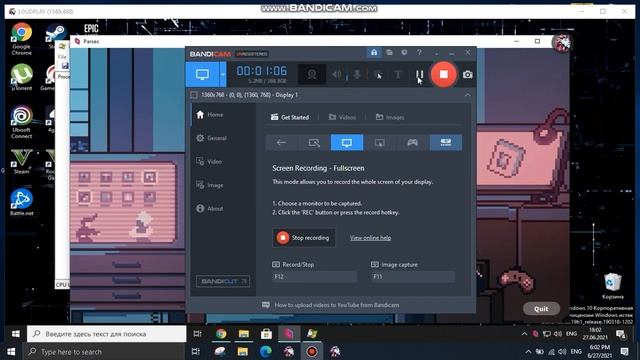
Task: Click Type here to search box
Action: (x=104, y=352)
